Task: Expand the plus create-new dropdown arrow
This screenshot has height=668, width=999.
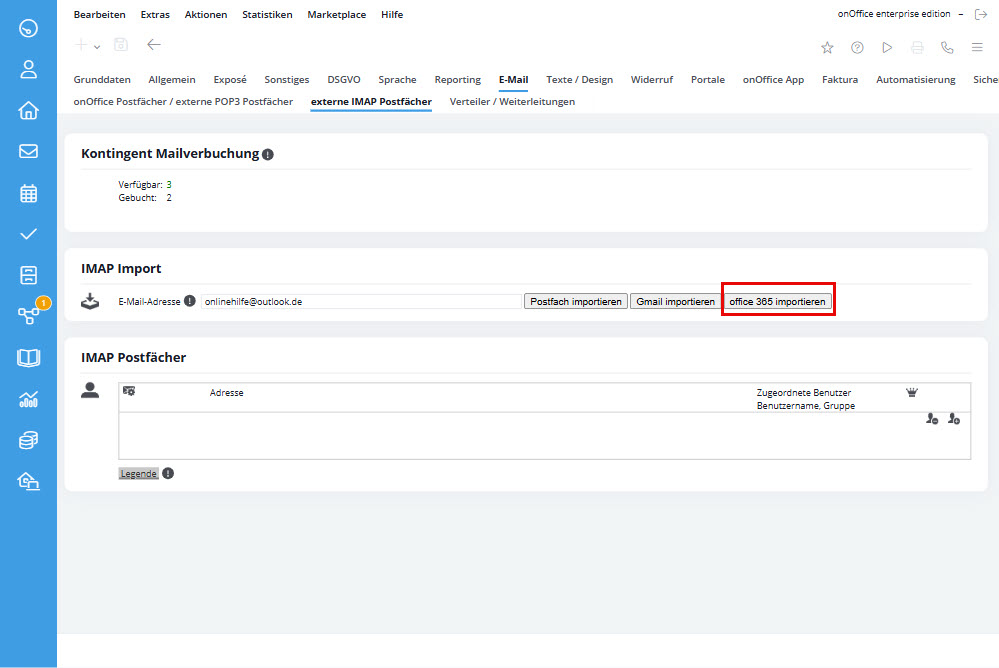Action: pos(97,47)
